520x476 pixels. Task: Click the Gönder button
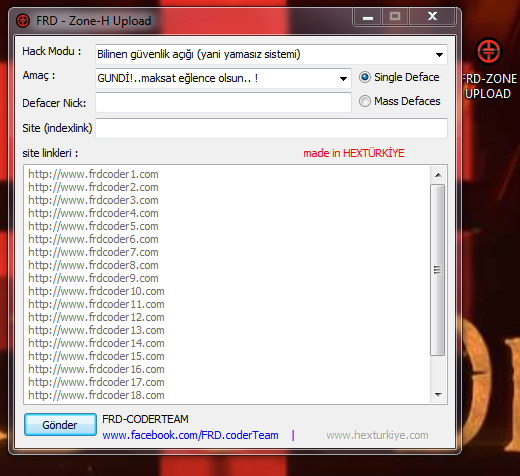(60, 425)
